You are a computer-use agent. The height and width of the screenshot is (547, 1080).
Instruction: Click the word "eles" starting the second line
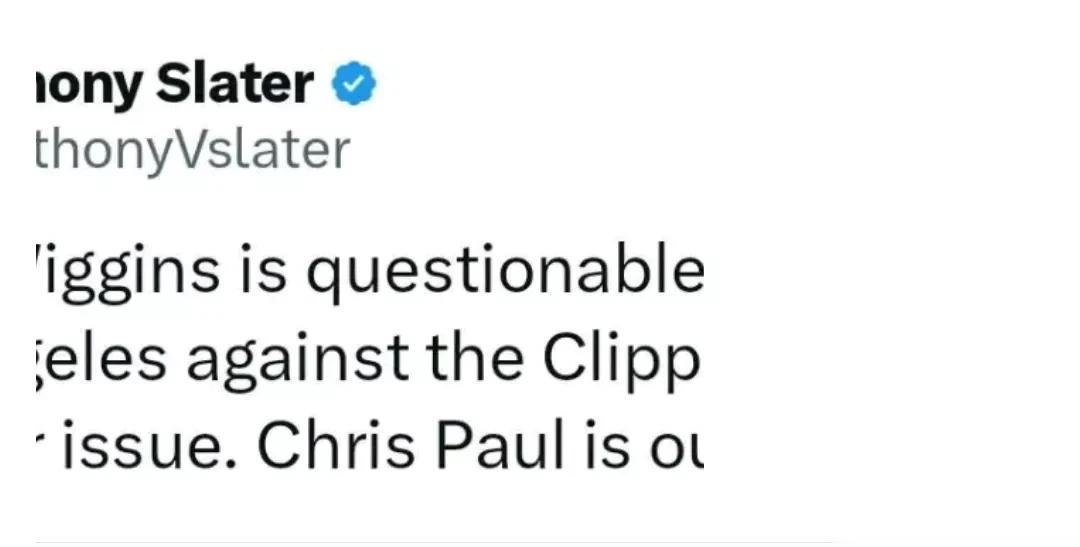101,360
